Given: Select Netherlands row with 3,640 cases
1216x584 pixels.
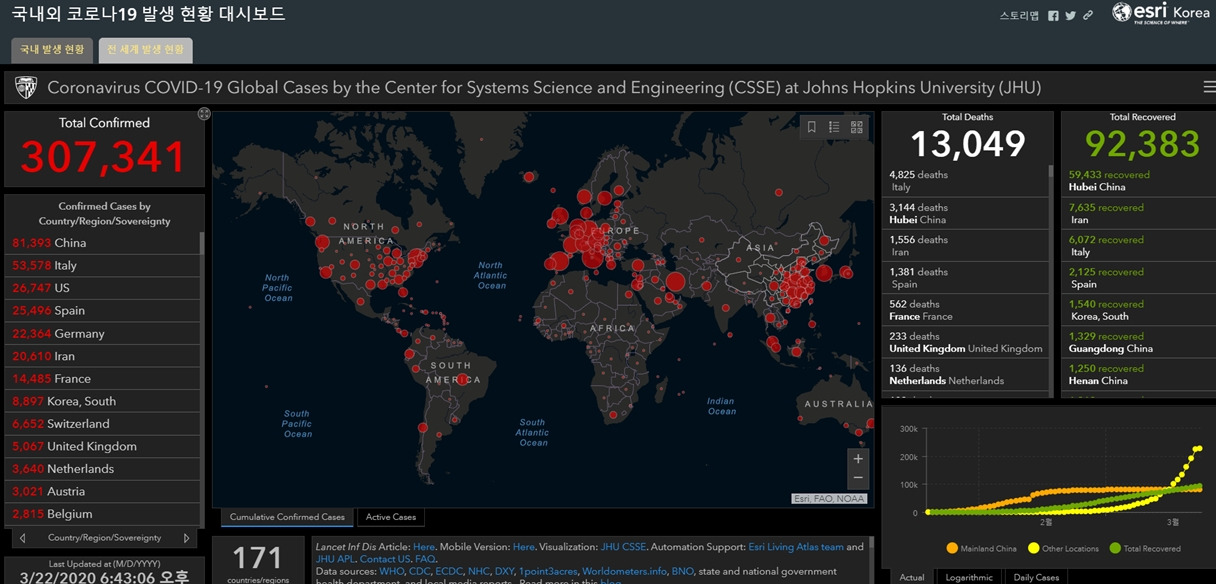Looking at the screenshot, I should pos(102,469).
